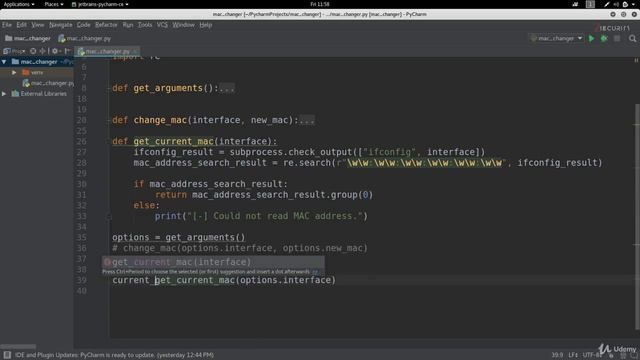Open the Window menu
The image size is (640, 360).
[183, 25]
